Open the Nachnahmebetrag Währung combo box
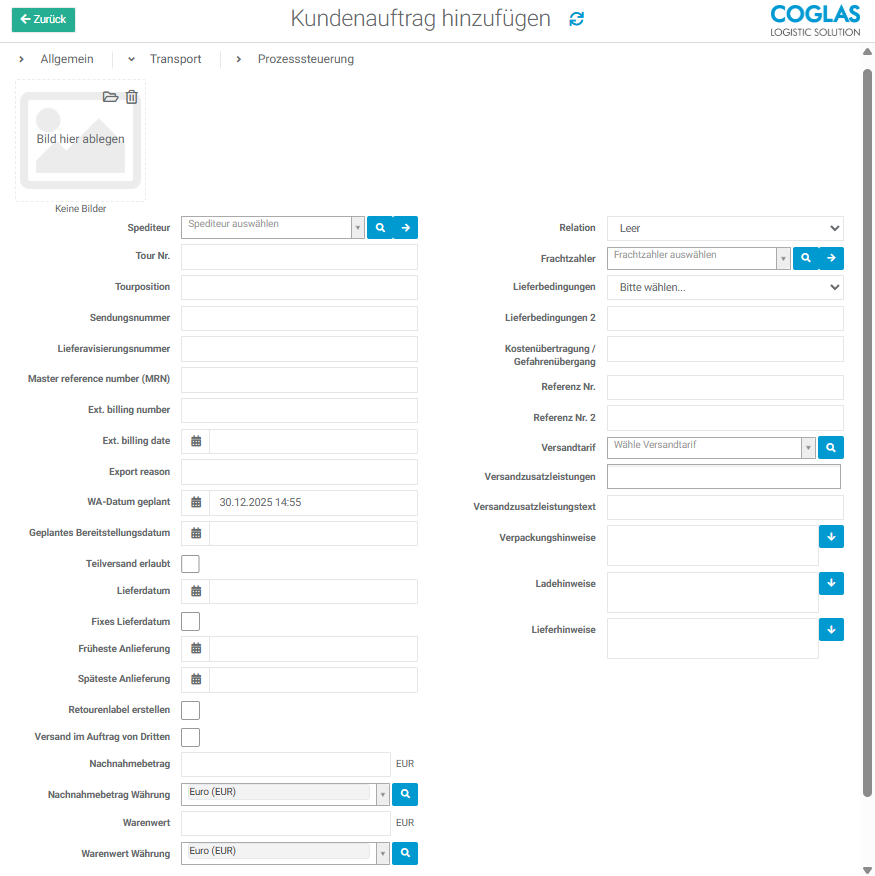Viewport: 875px width, 876px height. 285,795
